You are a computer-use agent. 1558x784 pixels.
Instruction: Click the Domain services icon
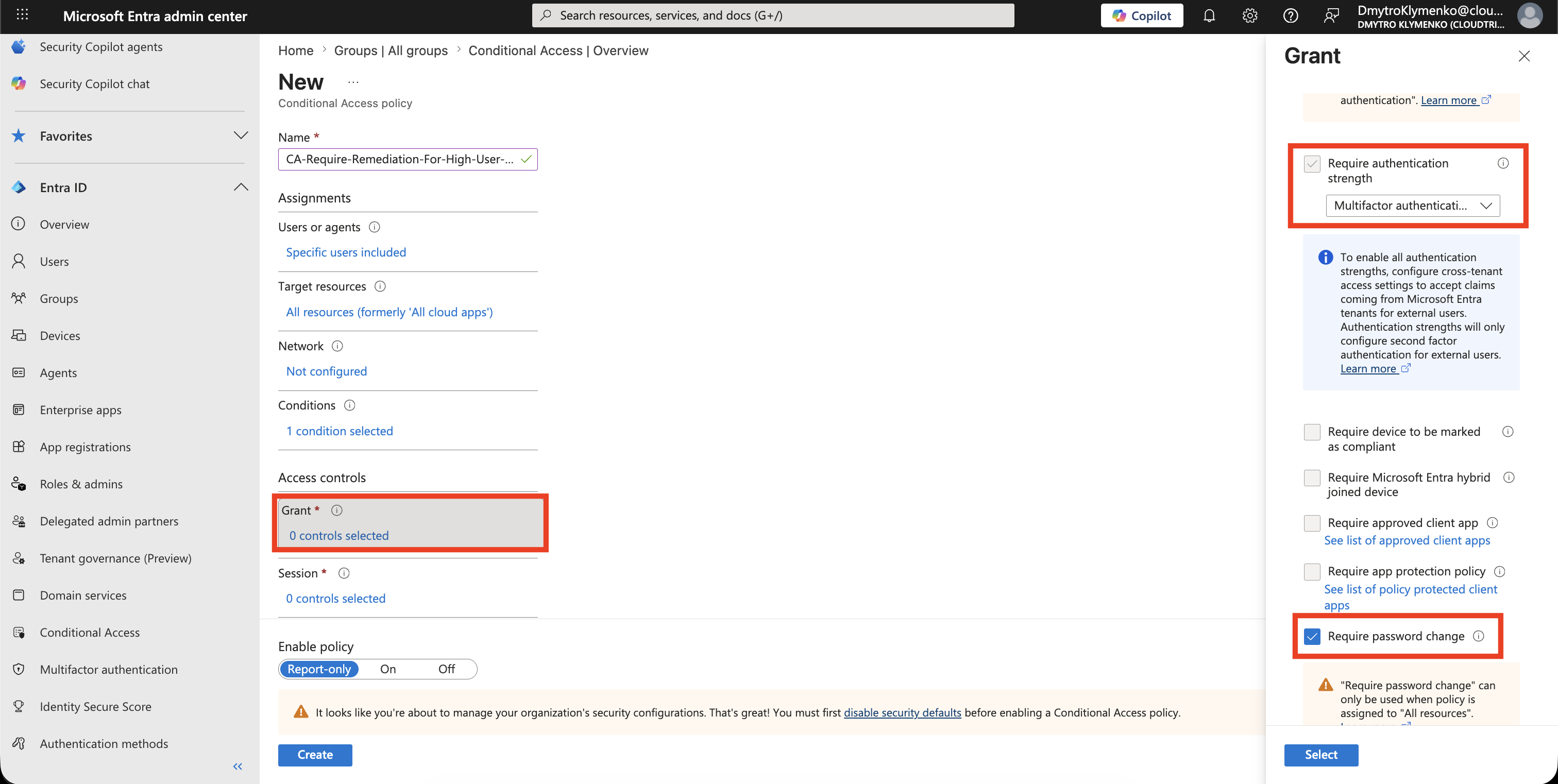point(19,595)
